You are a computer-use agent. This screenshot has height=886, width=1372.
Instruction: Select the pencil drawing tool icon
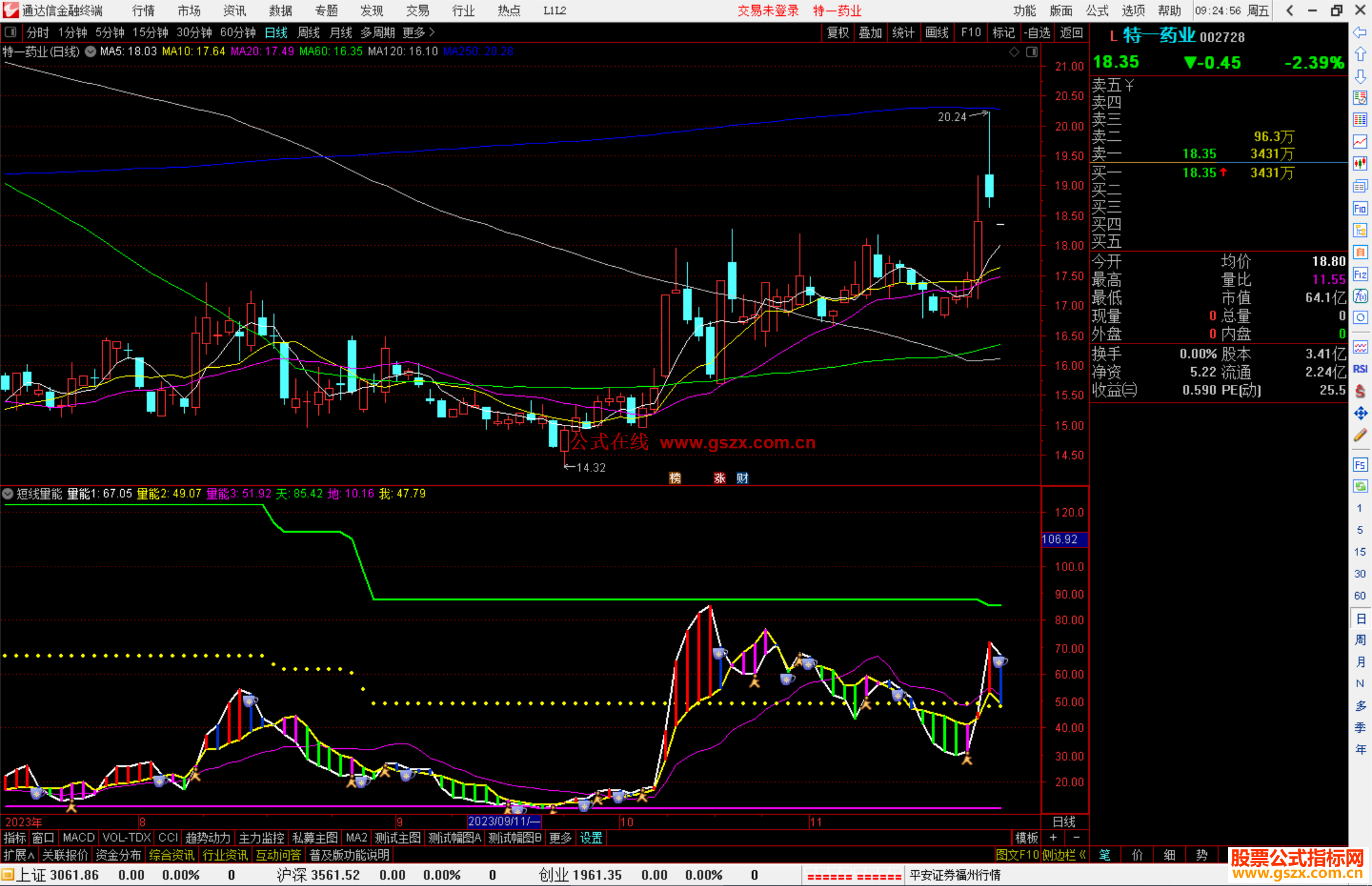click(1360, 435)
